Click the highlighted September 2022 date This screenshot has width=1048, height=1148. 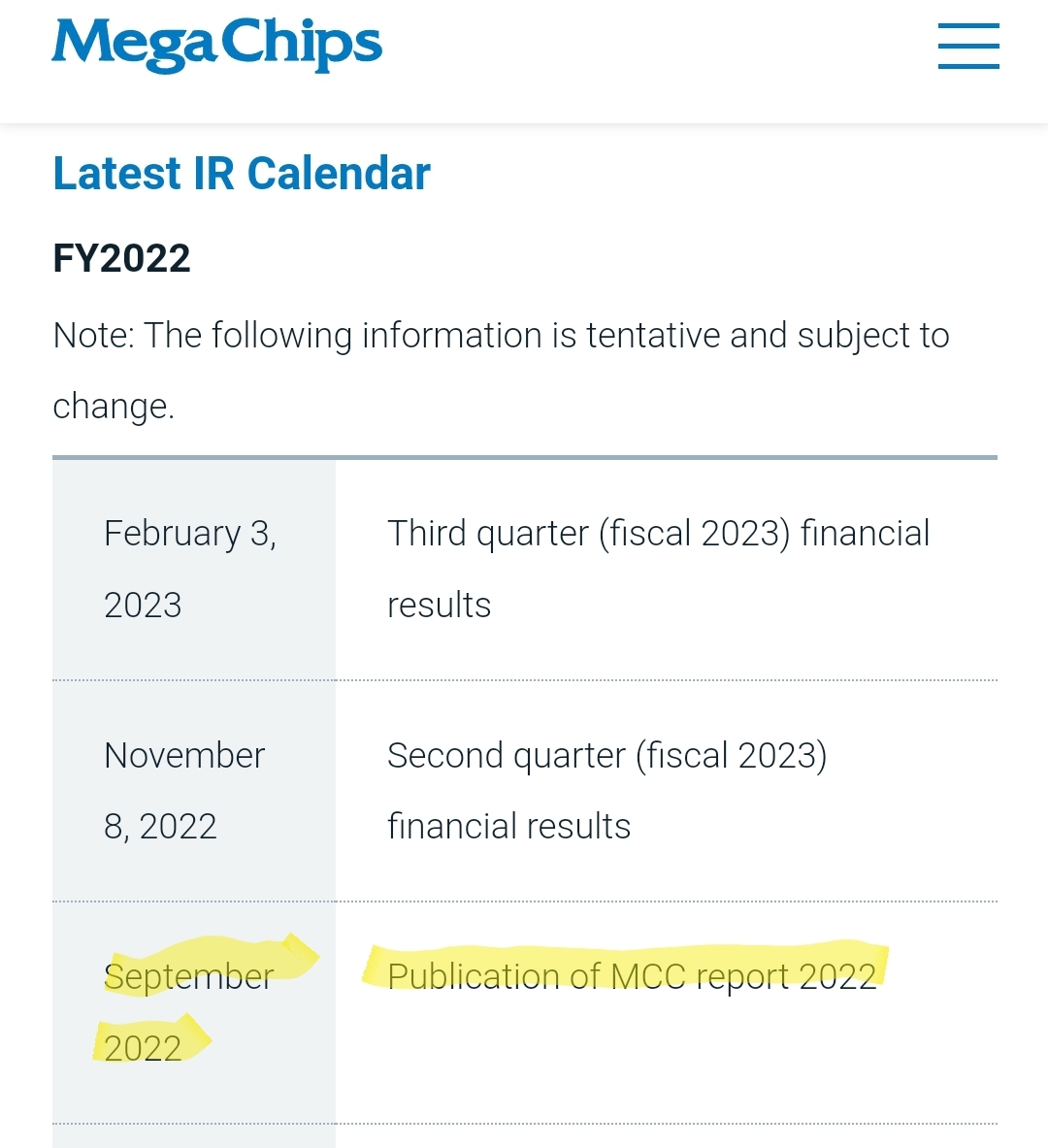point(188,1012)
